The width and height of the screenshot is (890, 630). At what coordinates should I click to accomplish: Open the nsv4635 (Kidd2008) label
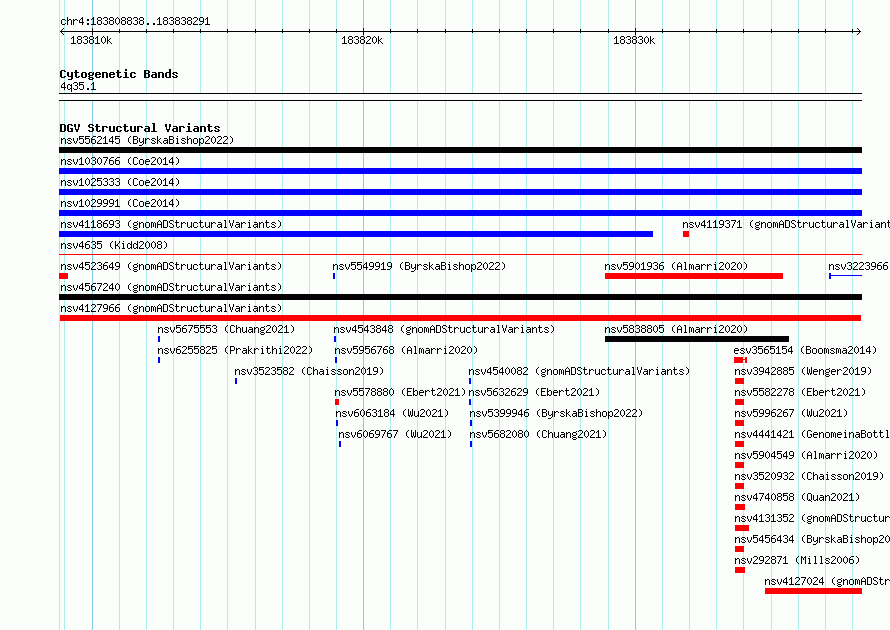pos(114,245)
